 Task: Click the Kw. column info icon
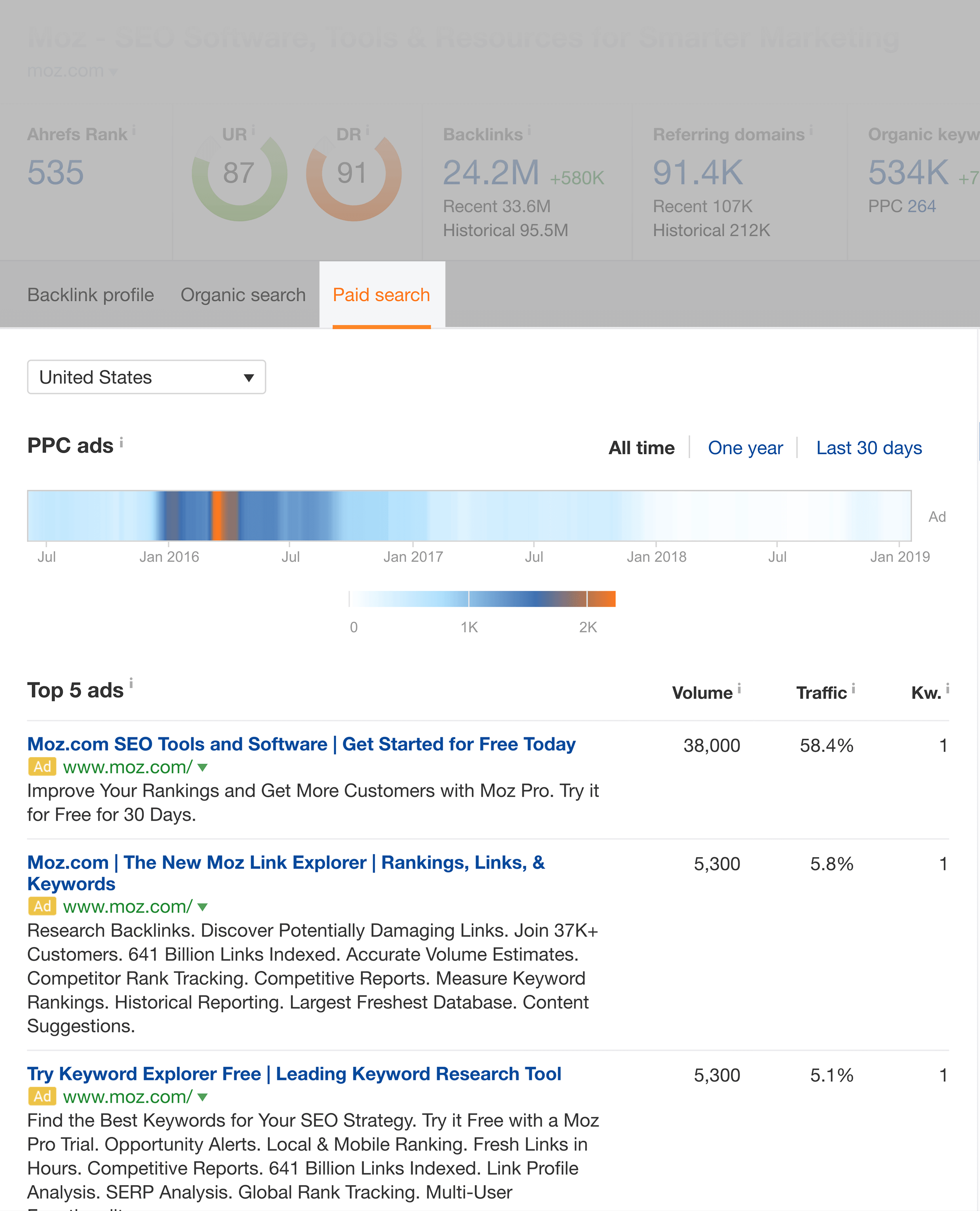click(x=948, y=688)
